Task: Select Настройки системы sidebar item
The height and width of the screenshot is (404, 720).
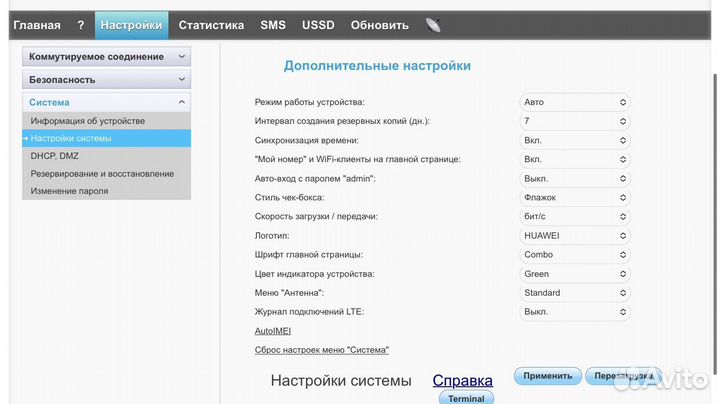Action: pos(107,138)
